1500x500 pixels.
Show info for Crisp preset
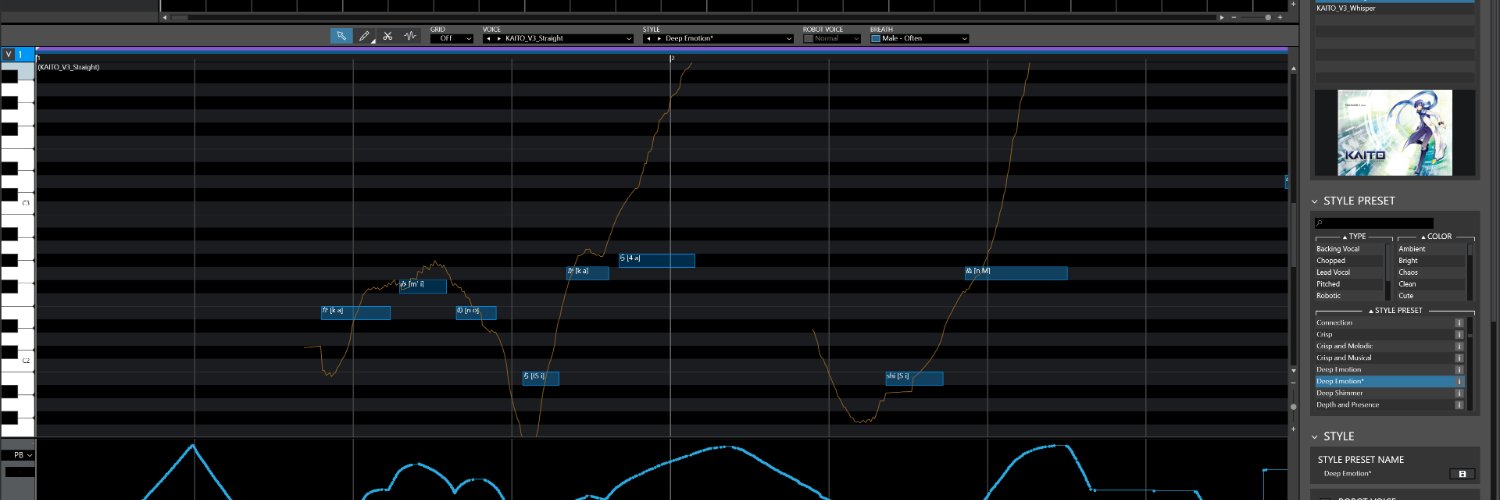pyautogui.click(x=1459, y=334)
